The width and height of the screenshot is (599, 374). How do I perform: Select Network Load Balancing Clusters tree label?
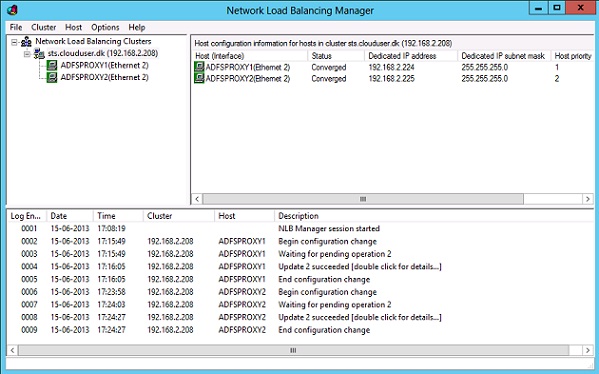pyautogui.click(x=93, y=41)
